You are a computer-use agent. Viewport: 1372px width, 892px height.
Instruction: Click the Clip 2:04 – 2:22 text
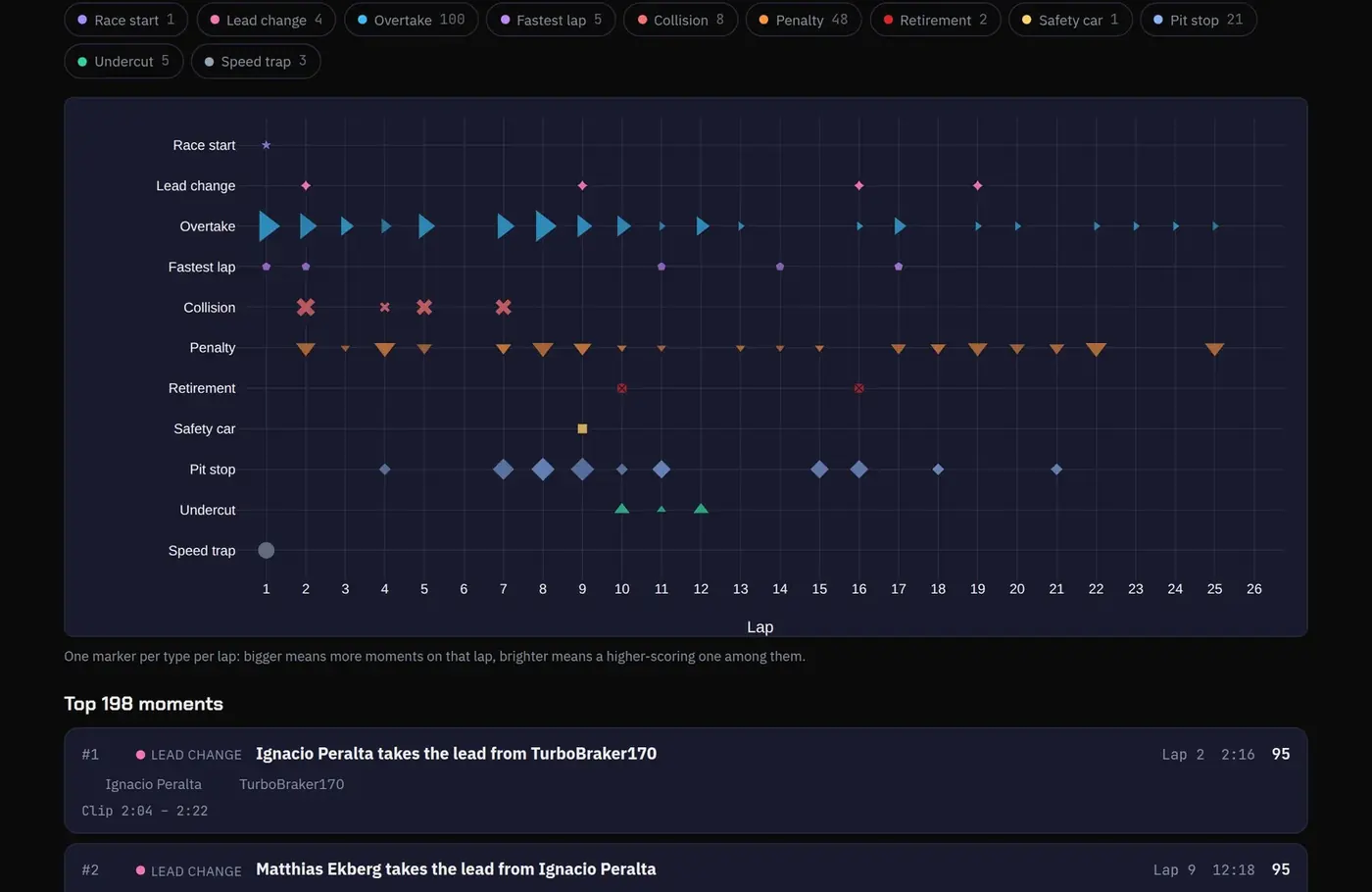click(145, 811)
